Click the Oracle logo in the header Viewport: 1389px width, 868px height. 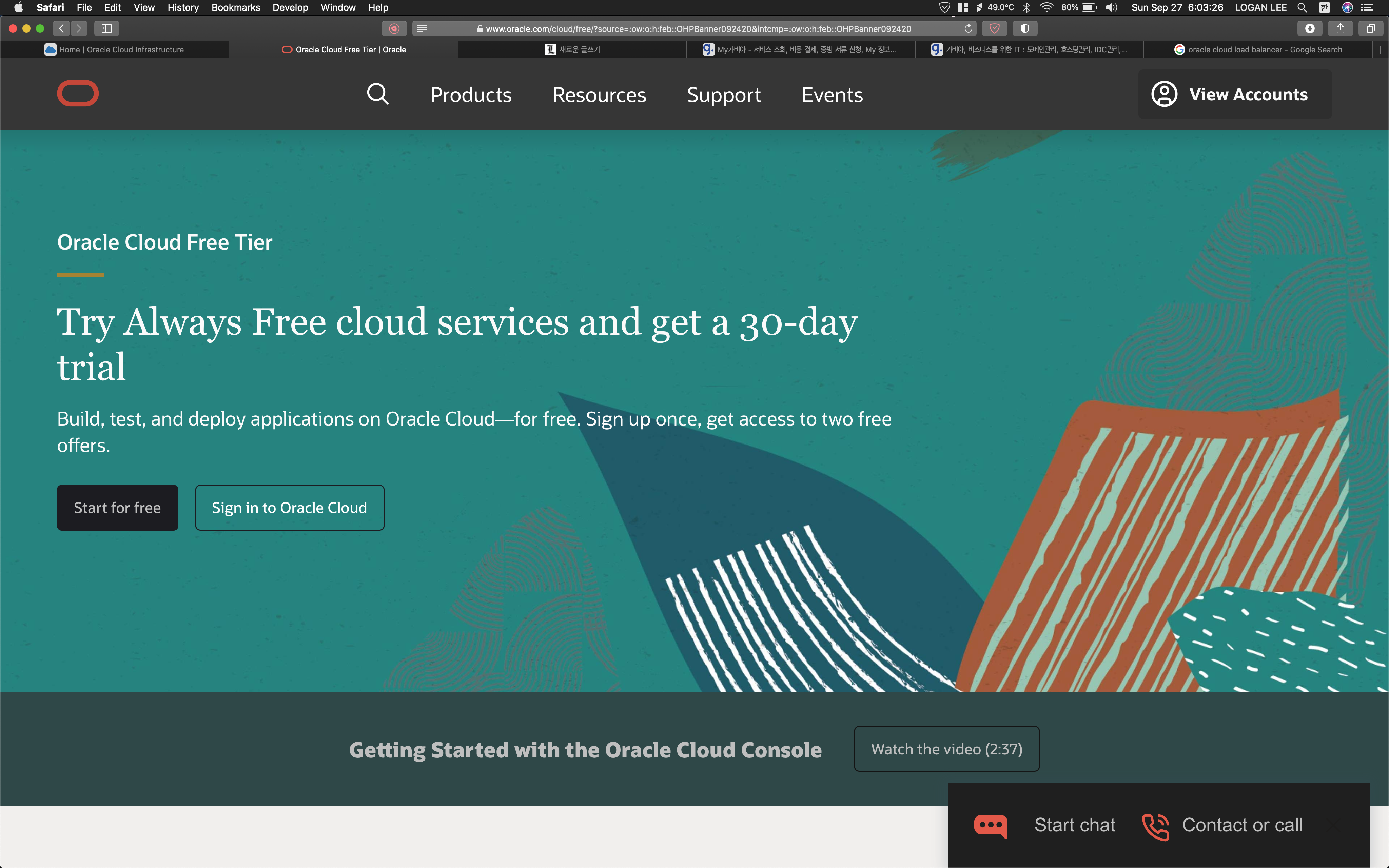(77, 94)
